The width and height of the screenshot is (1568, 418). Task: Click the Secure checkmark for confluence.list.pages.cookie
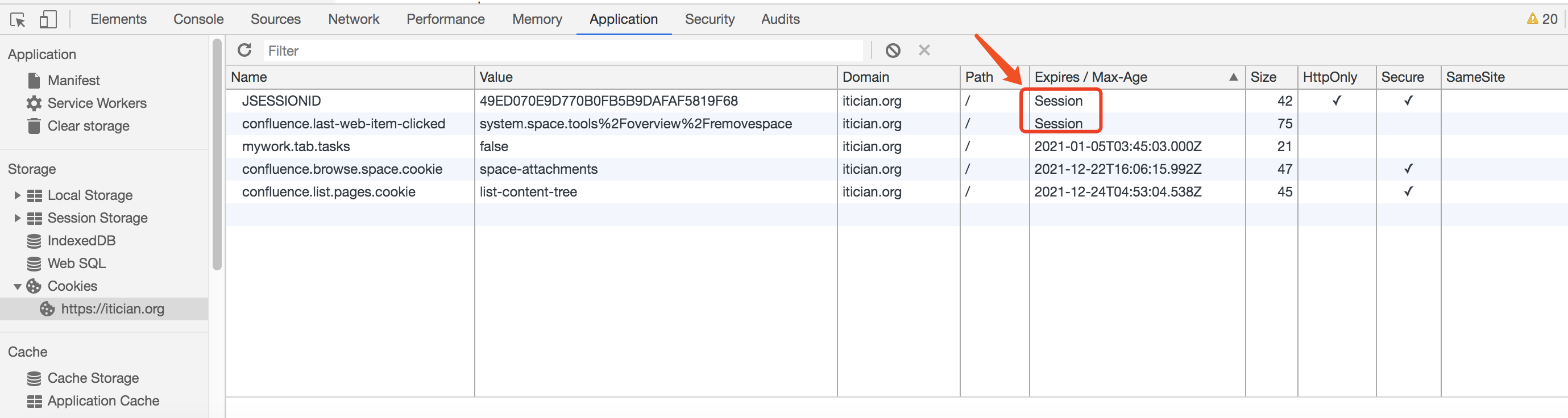1407,191
